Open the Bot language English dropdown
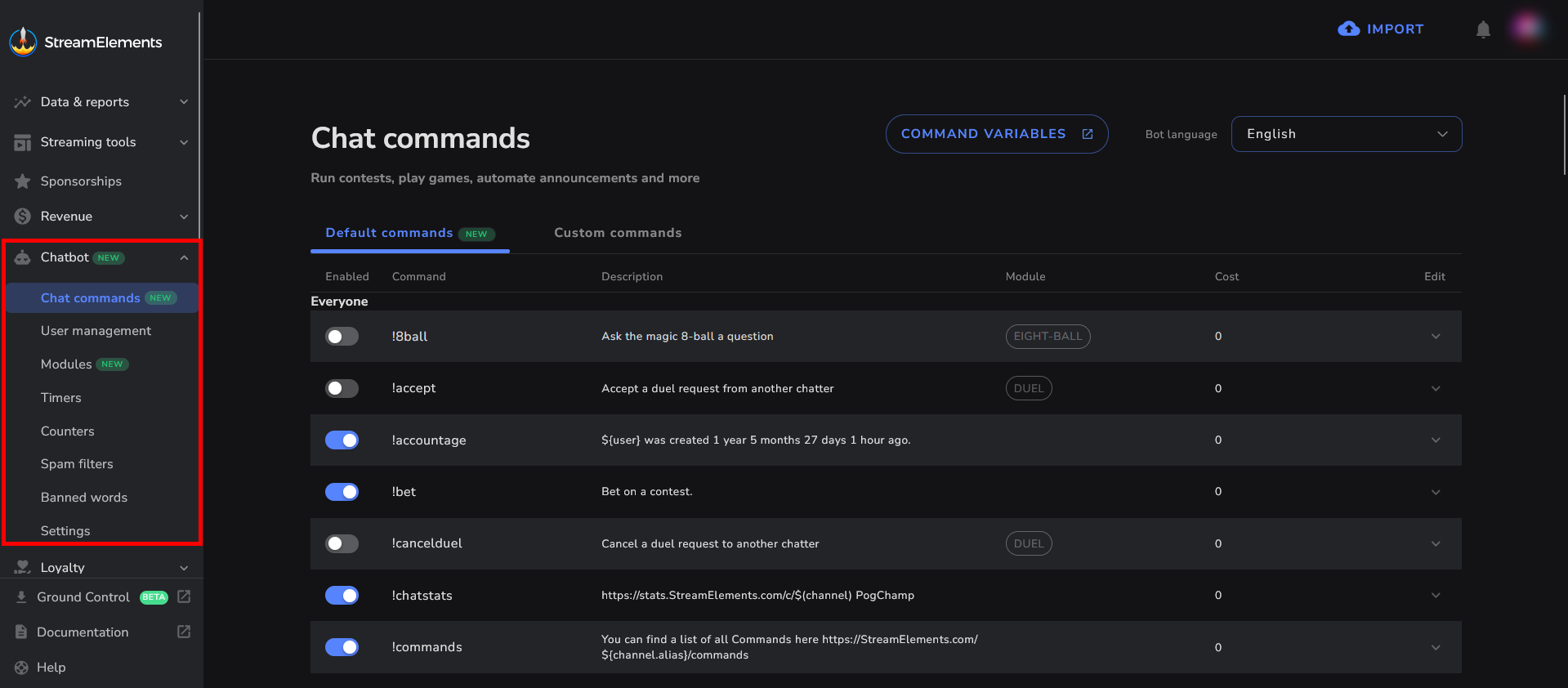The image size is (1568, 688). click(x=1346, y=134)
